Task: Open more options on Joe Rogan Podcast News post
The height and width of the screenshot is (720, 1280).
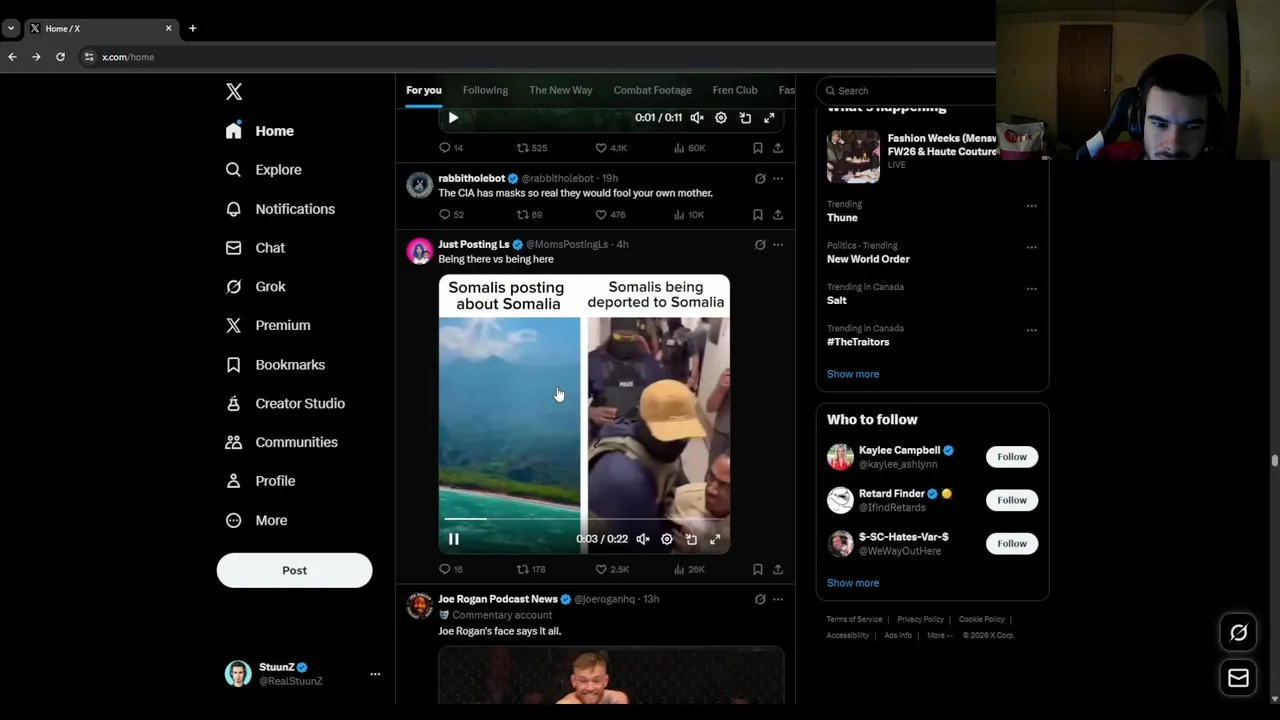Action: coord(778,599)
